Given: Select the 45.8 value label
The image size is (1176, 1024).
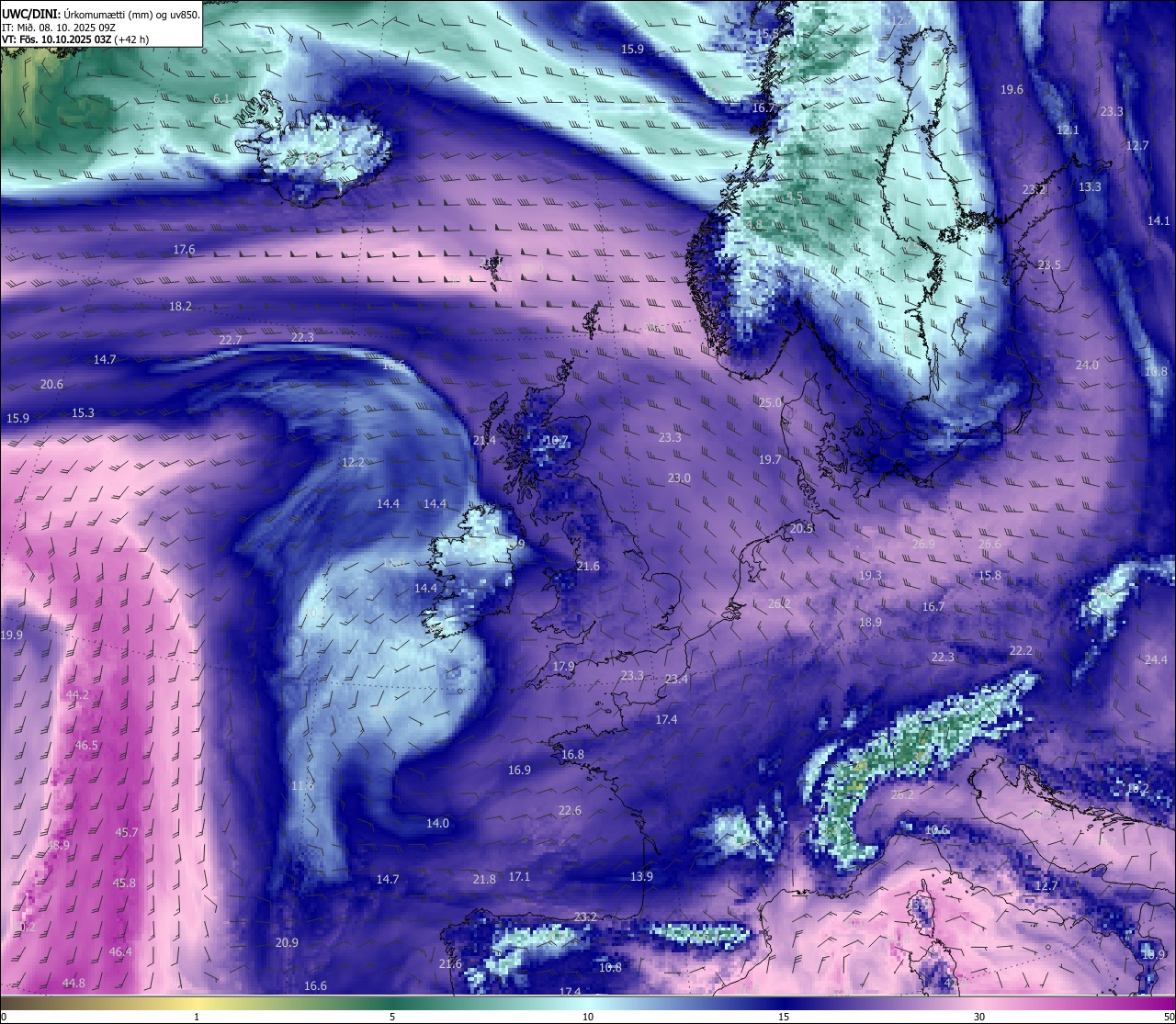Looking at the screenshot, I should 124,883.
